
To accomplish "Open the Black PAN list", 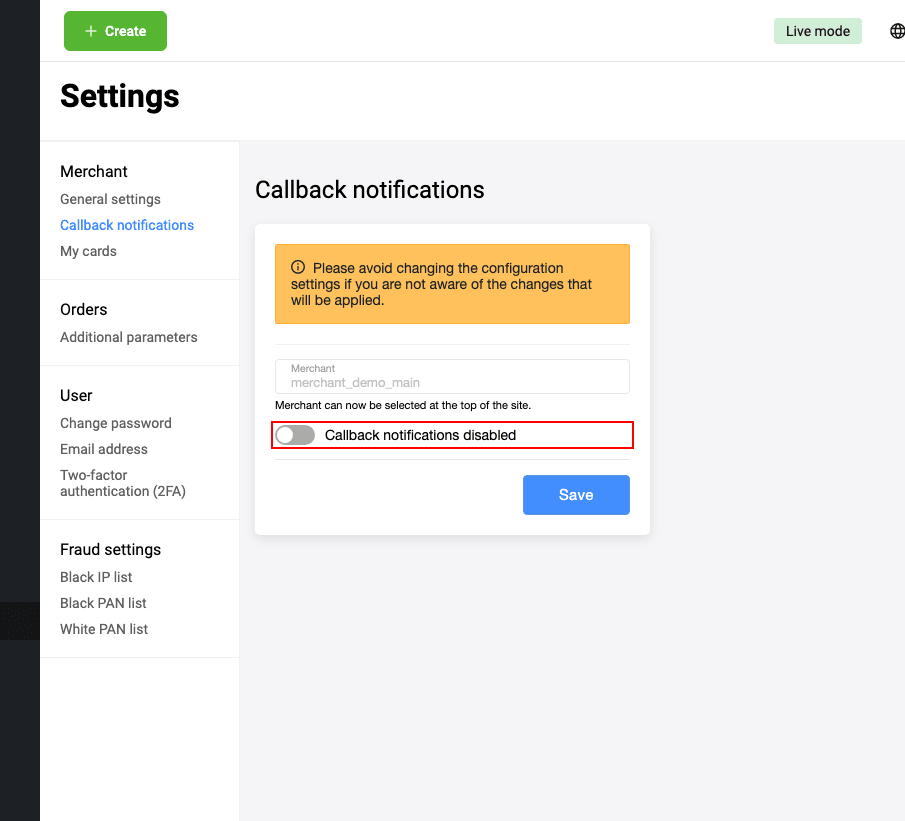I will click(x=103, y=603).
